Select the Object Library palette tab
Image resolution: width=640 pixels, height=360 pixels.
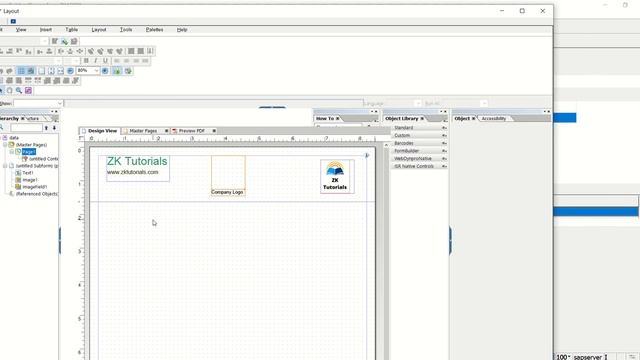coord(402,118)
